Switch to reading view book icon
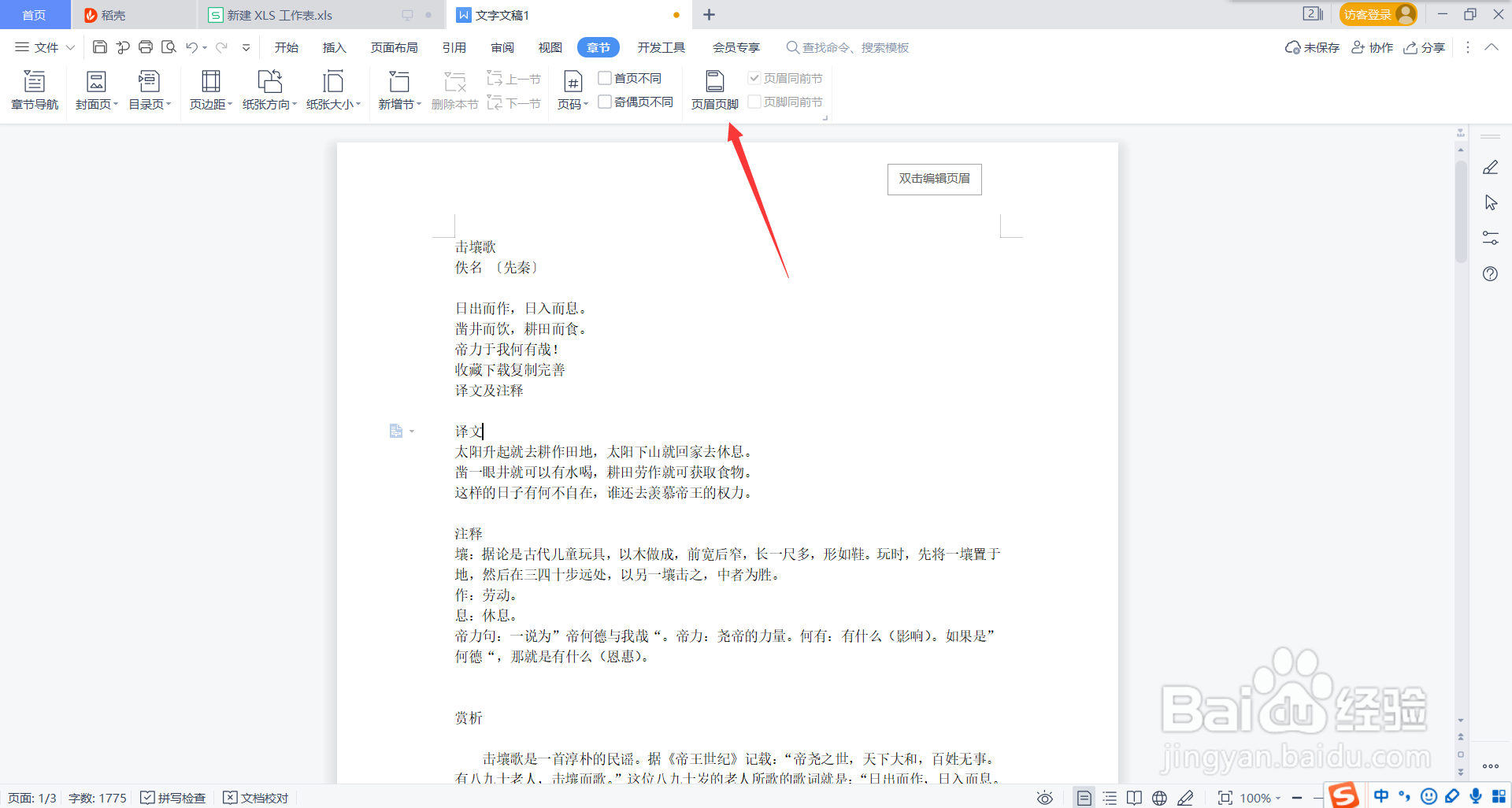The width and height of the screenshot is (1512, 808). pyautogui.click(x=1134, y=798)
